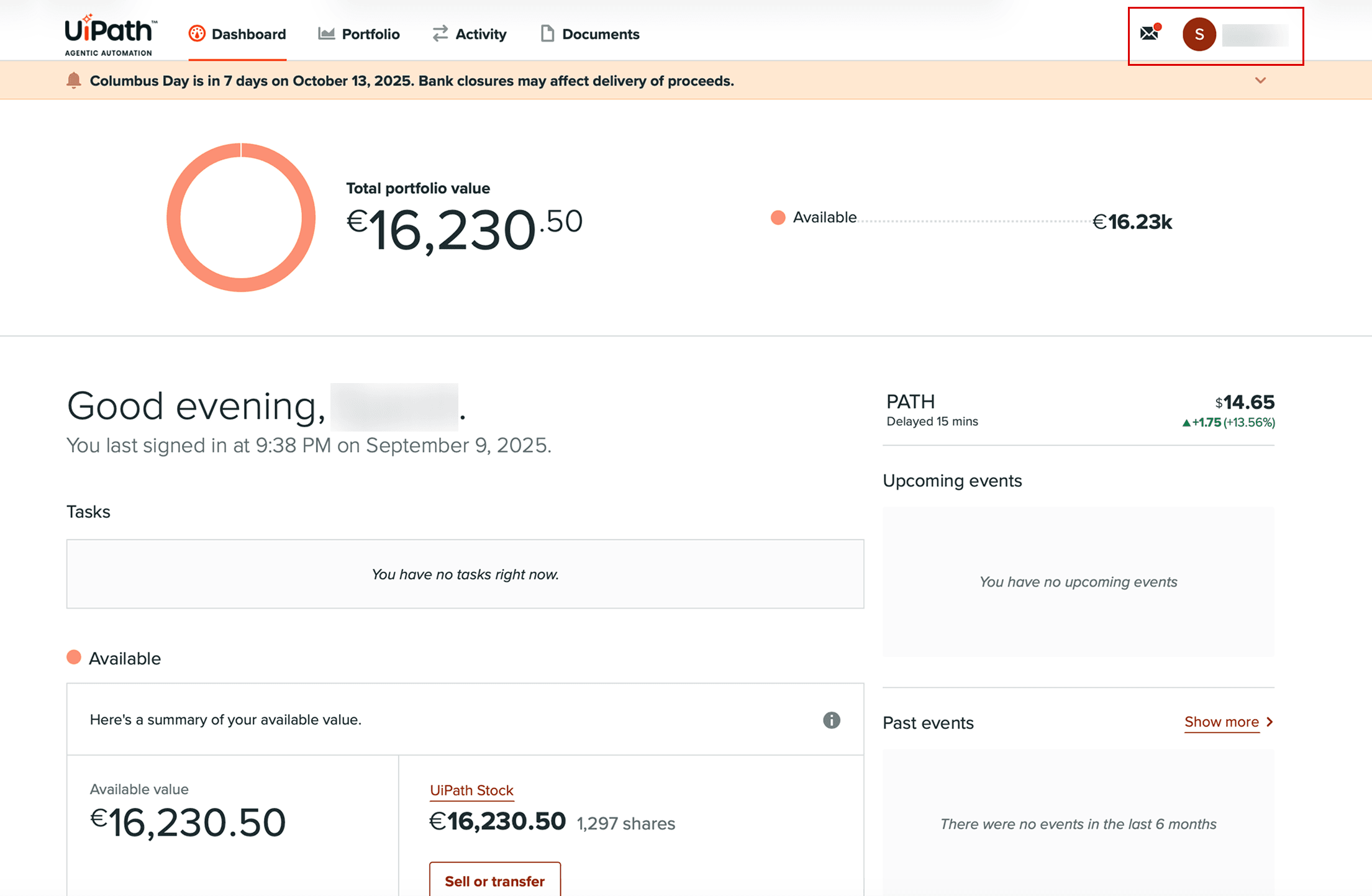Image resolution: width=1372 pixels, height=896 pixels.
Task: Click the Portfolio chart icon
Action: click(326, 34)
